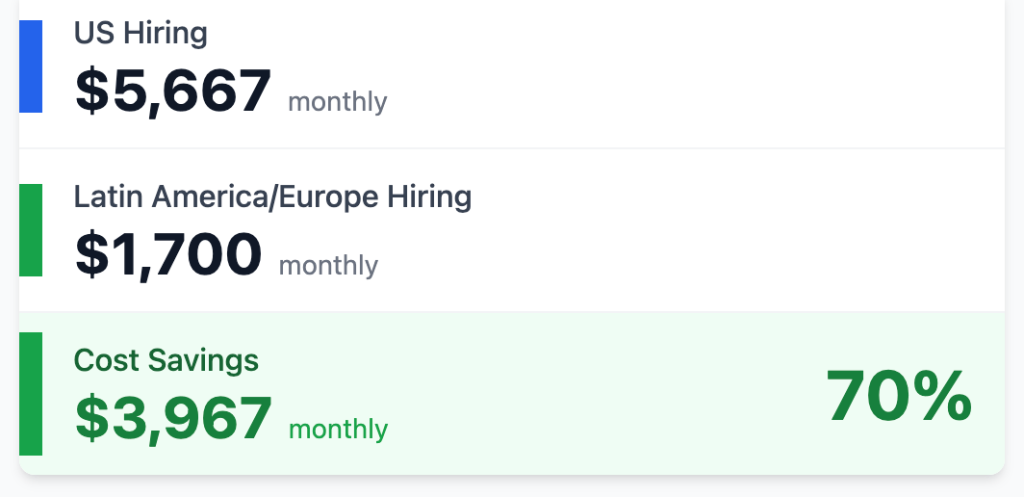Select the $3,967 savings amount
The height and width of the screenshot is (497, 1024).
(173, 418)
